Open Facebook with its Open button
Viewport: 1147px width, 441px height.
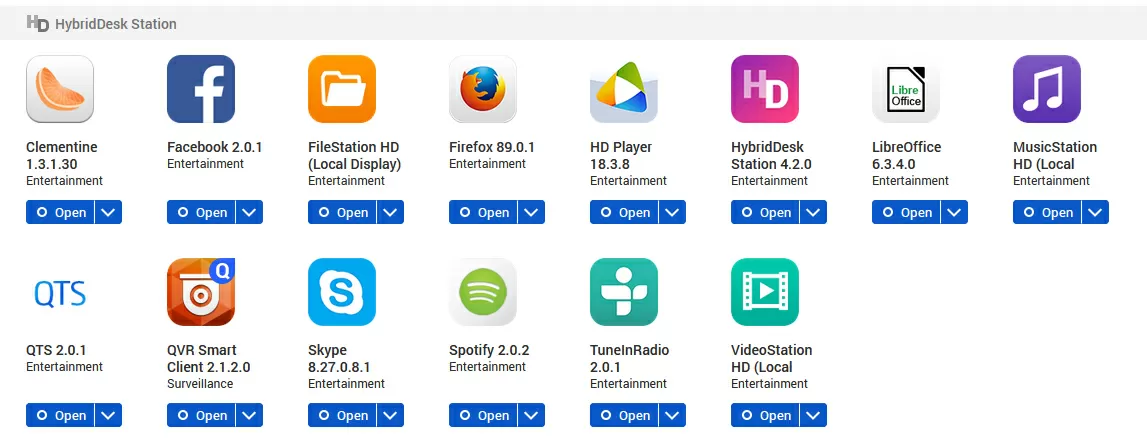coord(201,212)
